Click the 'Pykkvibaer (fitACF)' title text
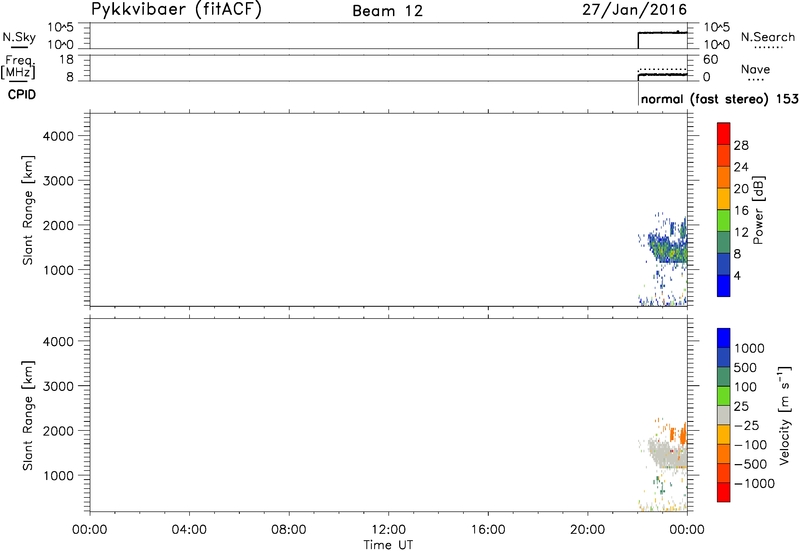The image size is (800, 551). pos(177,10)
